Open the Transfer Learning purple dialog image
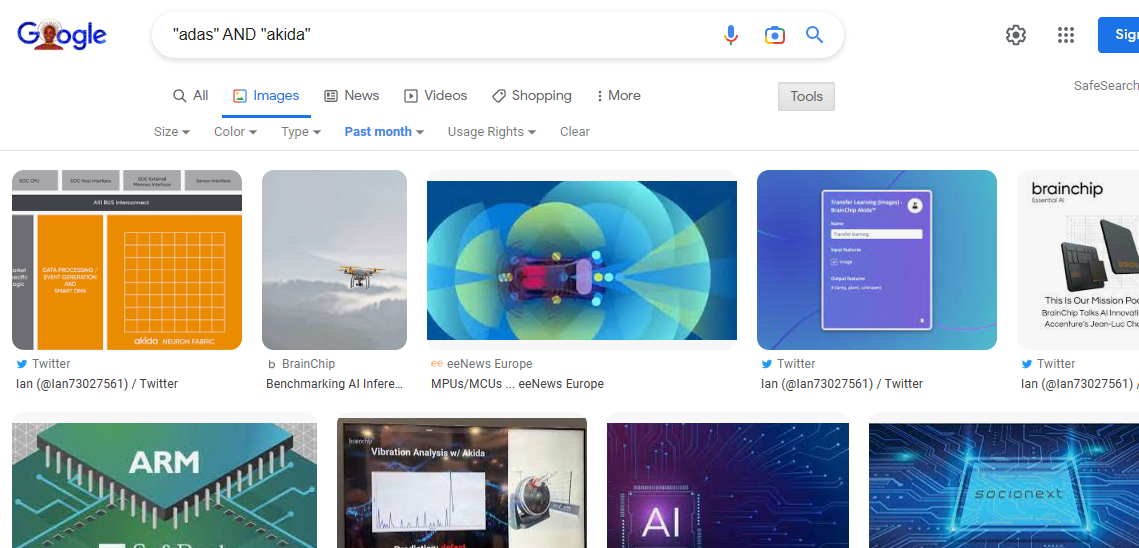Screen dimensions: 1139x548 pos(877,259)
